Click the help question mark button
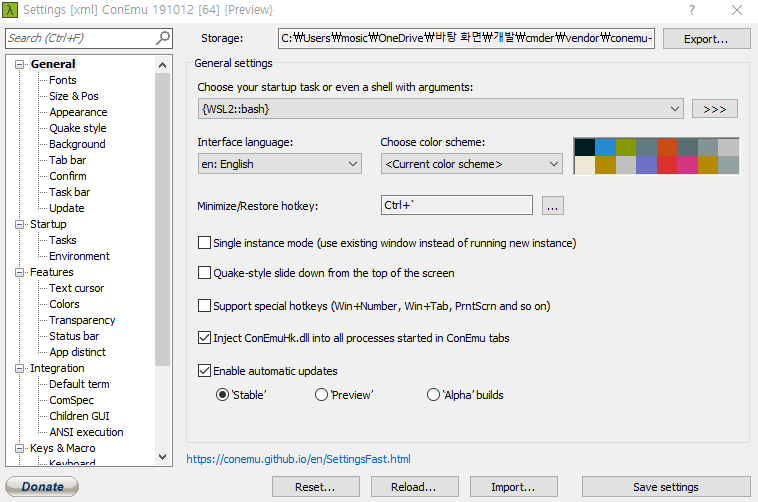Viewport: 758px width, 502px height. pos(692,10)
